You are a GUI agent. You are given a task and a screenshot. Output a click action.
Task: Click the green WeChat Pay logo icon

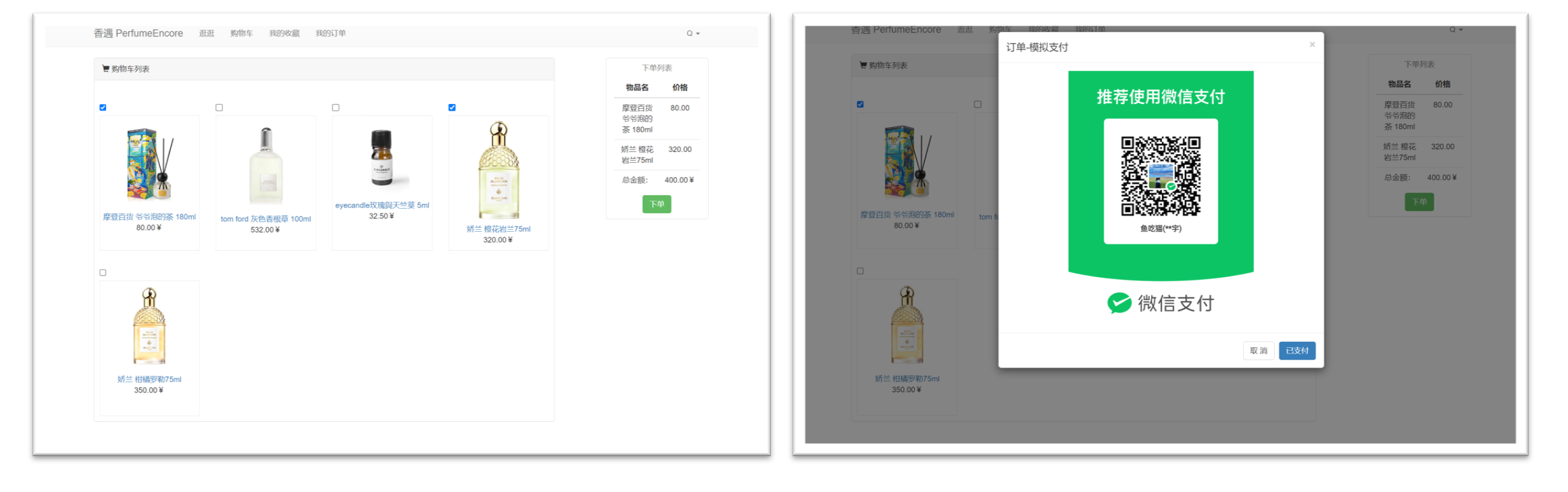(1119, 303)
